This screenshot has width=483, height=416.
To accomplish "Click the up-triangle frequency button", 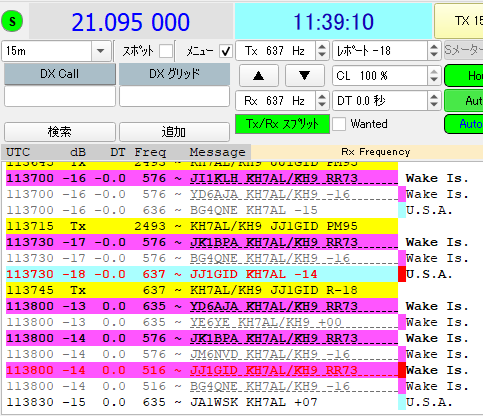I will [x=259, y=76].
